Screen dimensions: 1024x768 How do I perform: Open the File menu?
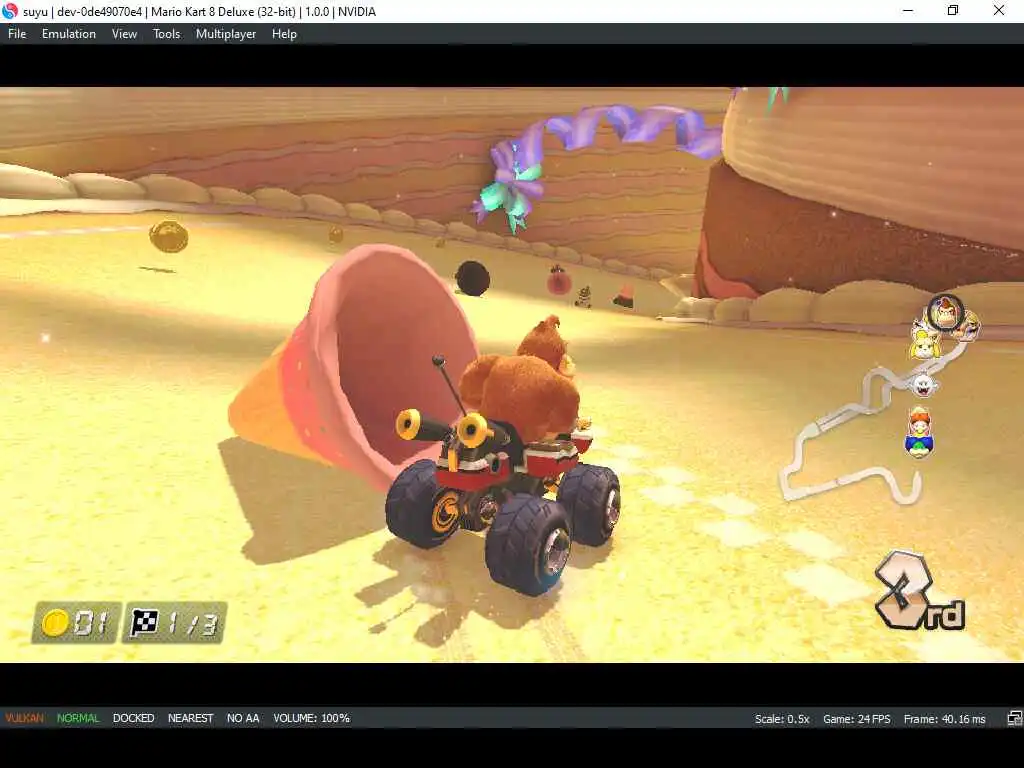point(17,34)
